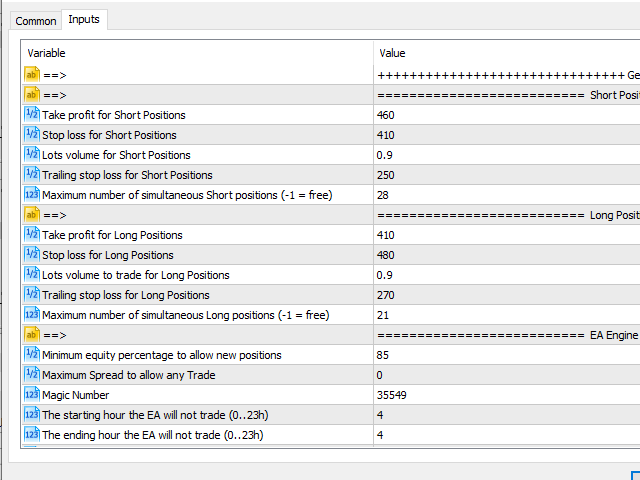Click the icon beside Stop loss for Long Positions

tap(32, 254)
